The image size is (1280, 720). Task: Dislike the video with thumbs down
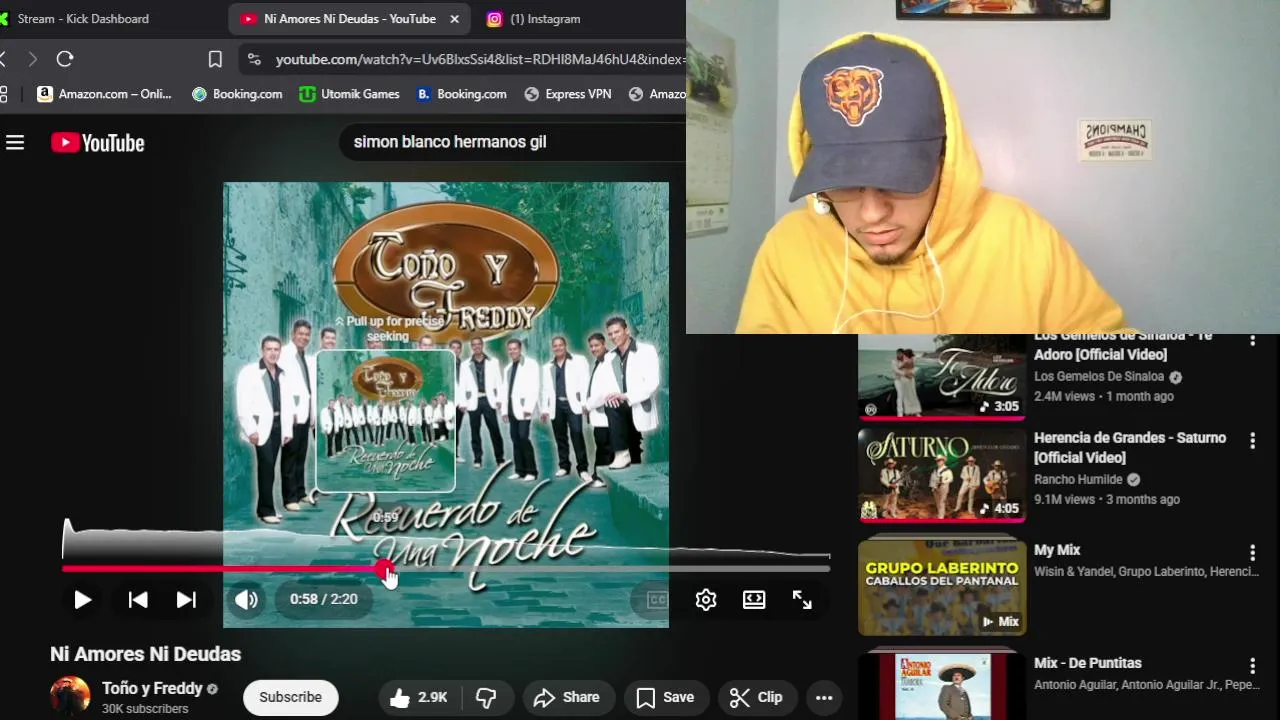486,697
